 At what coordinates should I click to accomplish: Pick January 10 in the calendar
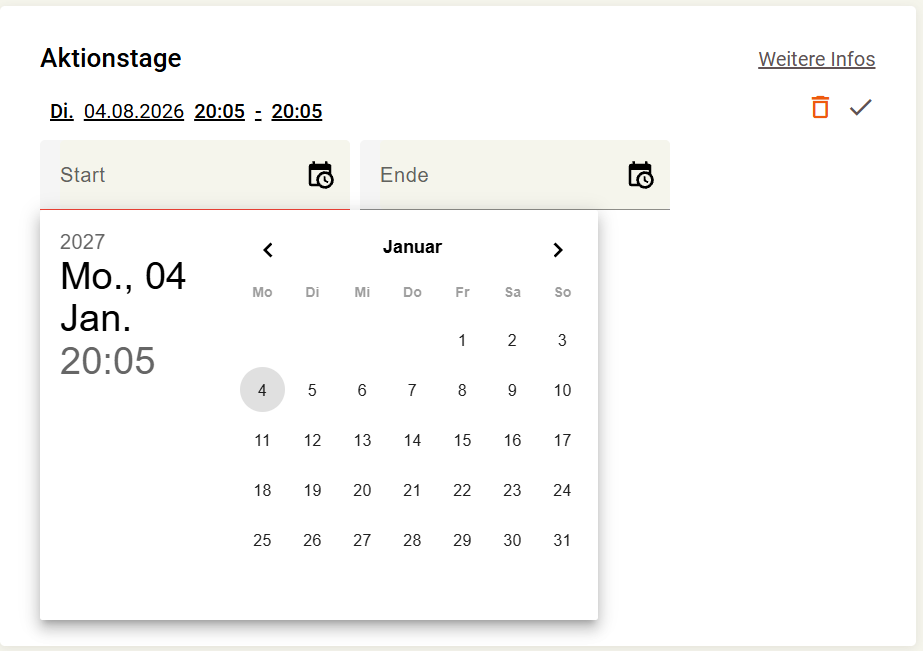click(562, 390)
